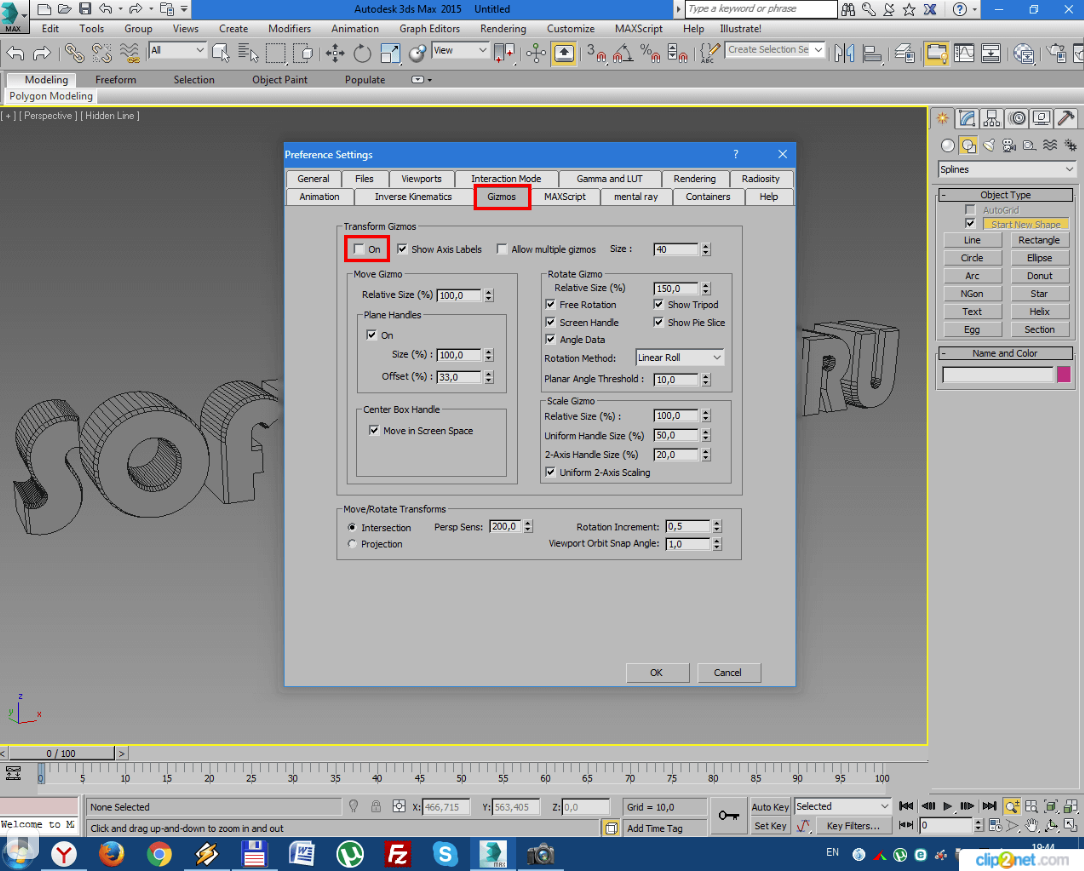
Task: Open the Modify panel tab
Action: pyautogui.click(x=967, y=119)
